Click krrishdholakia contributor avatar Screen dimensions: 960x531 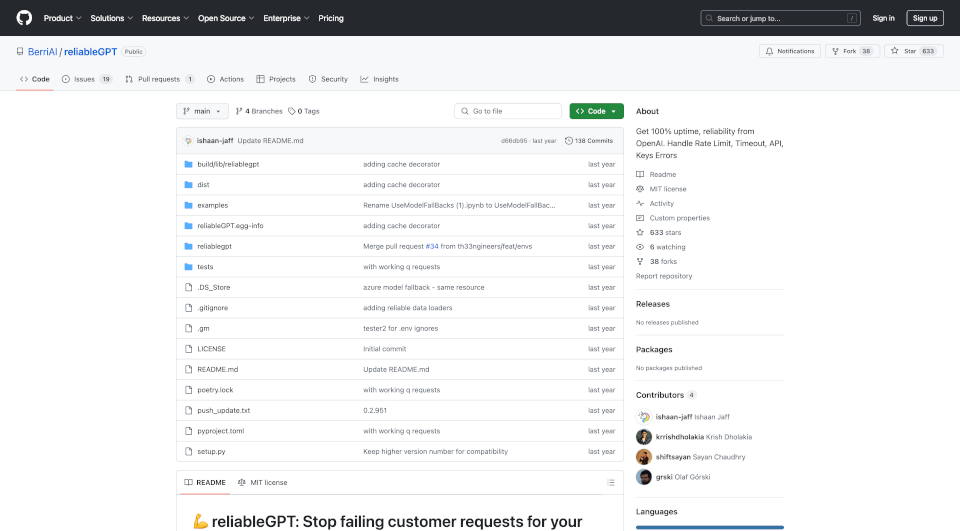coord(643,437)
